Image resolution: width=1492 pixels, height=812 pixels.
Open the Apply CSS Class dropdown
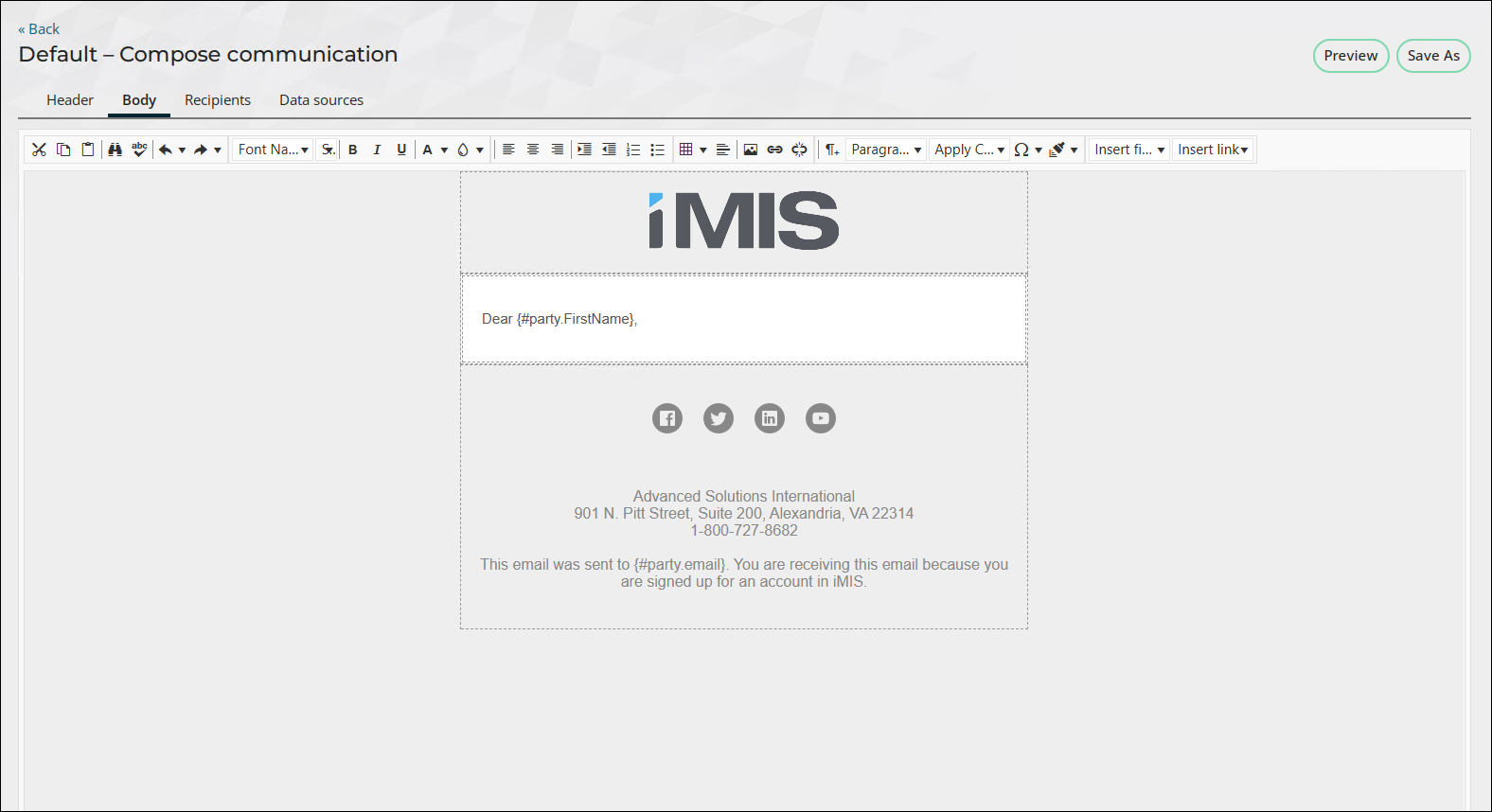969,150
